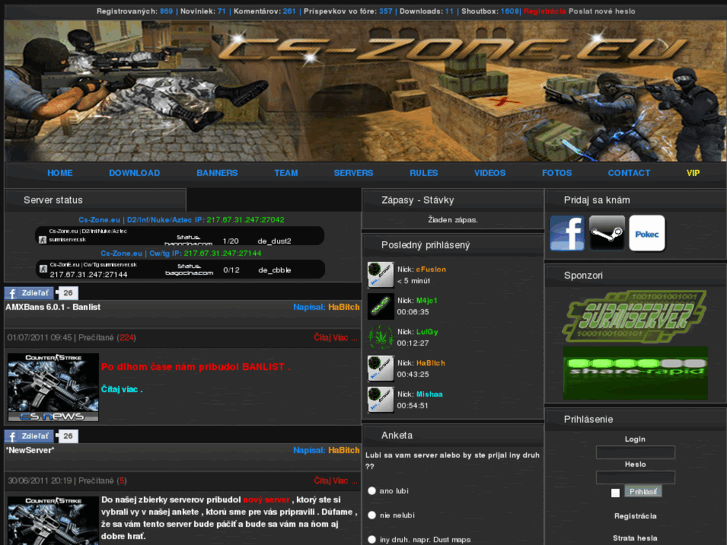
Task: Open the Steam group icon
Action: pos(607,233)
